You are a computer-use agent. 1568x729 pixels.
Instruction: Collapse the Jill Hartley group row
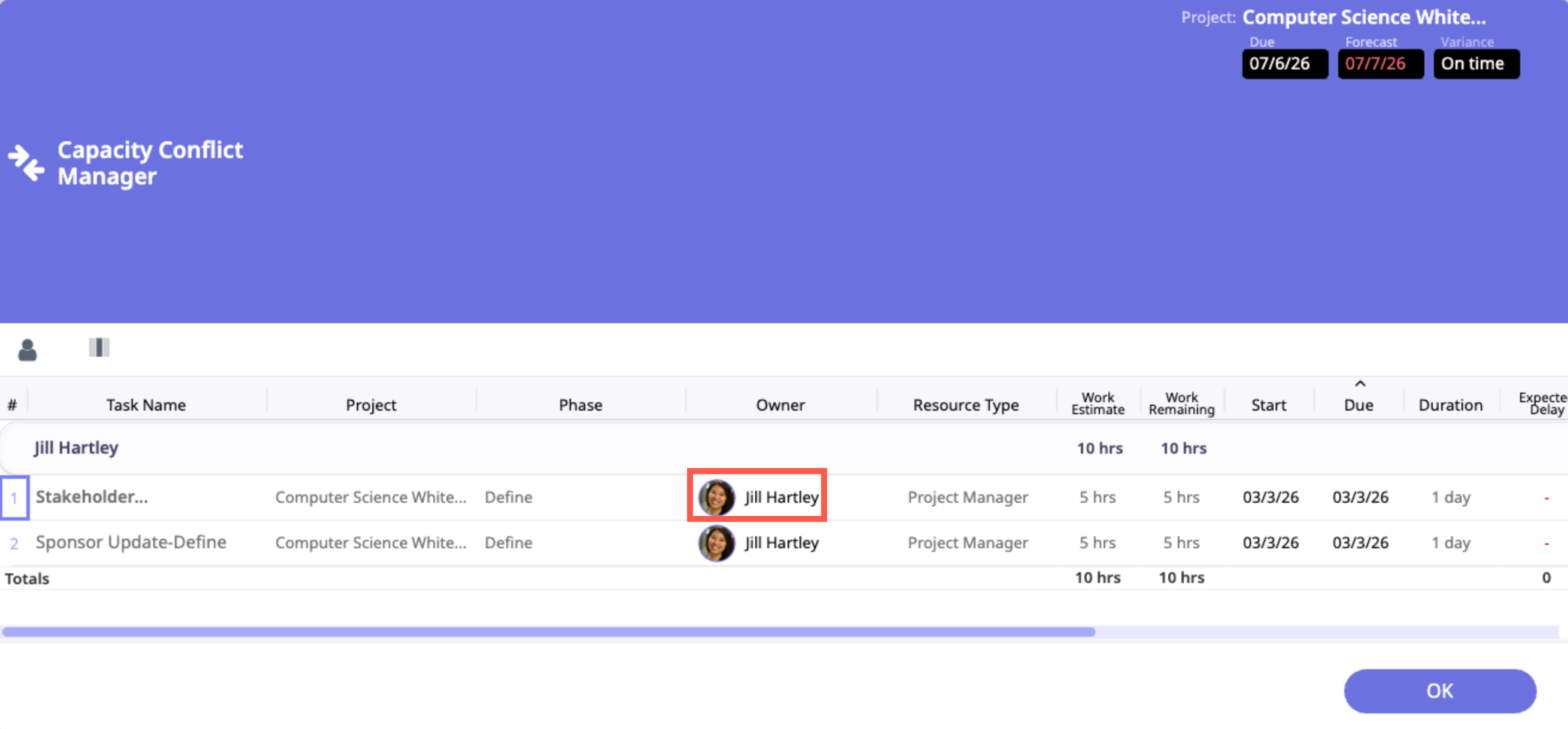click(x=76, y=448)
